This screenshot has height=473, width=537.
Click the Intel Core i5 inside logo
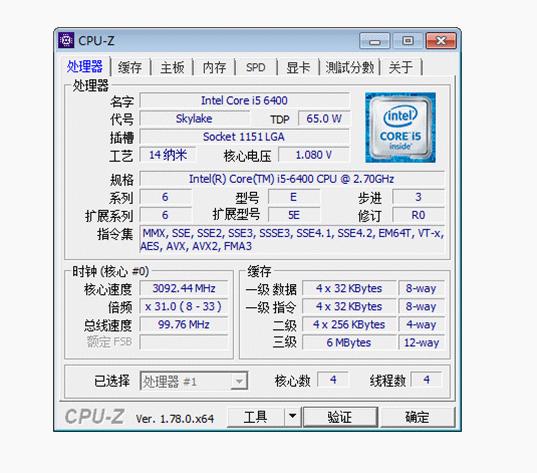[400, 127]
